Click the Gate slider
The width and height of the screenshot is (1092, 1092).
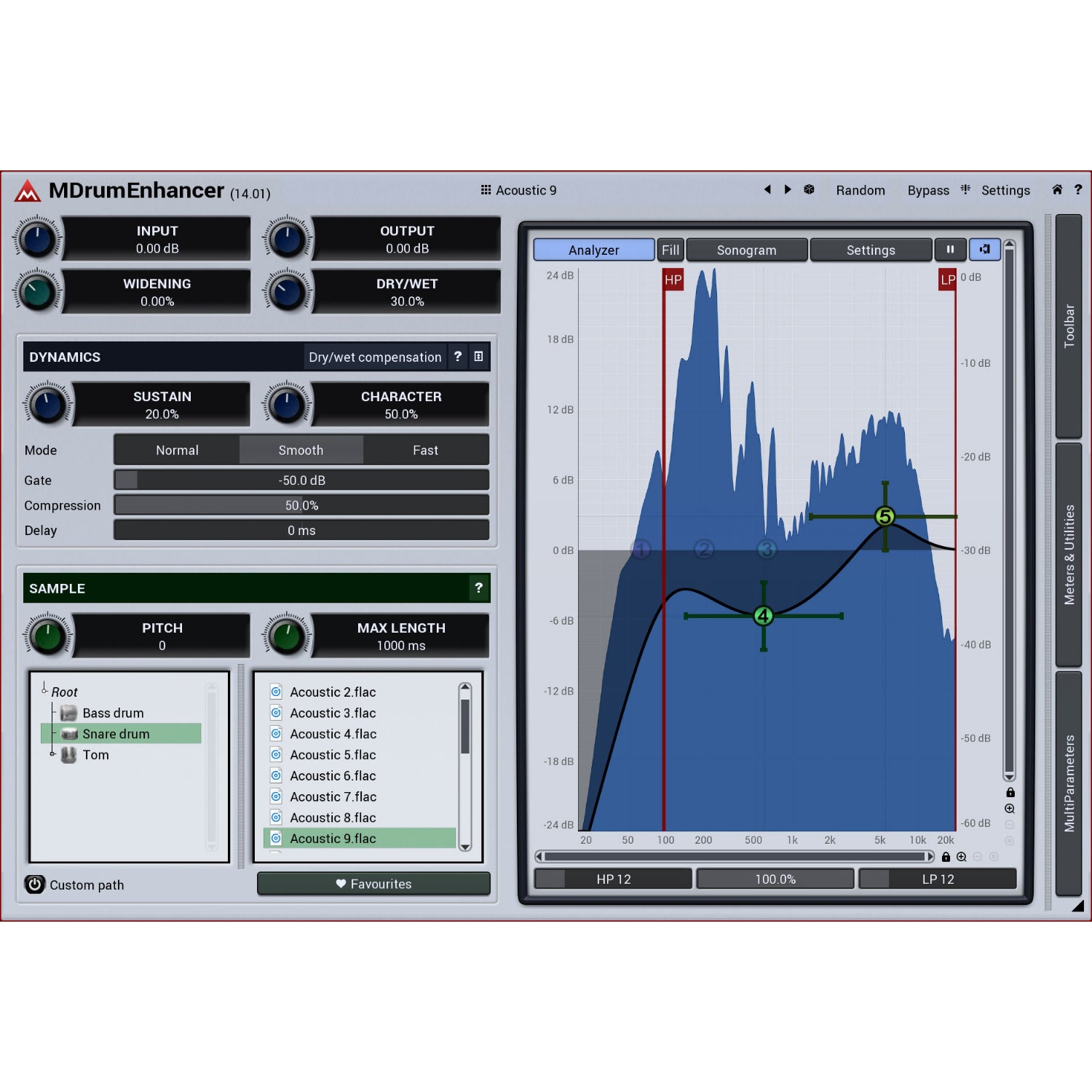(x=301, y=480)
